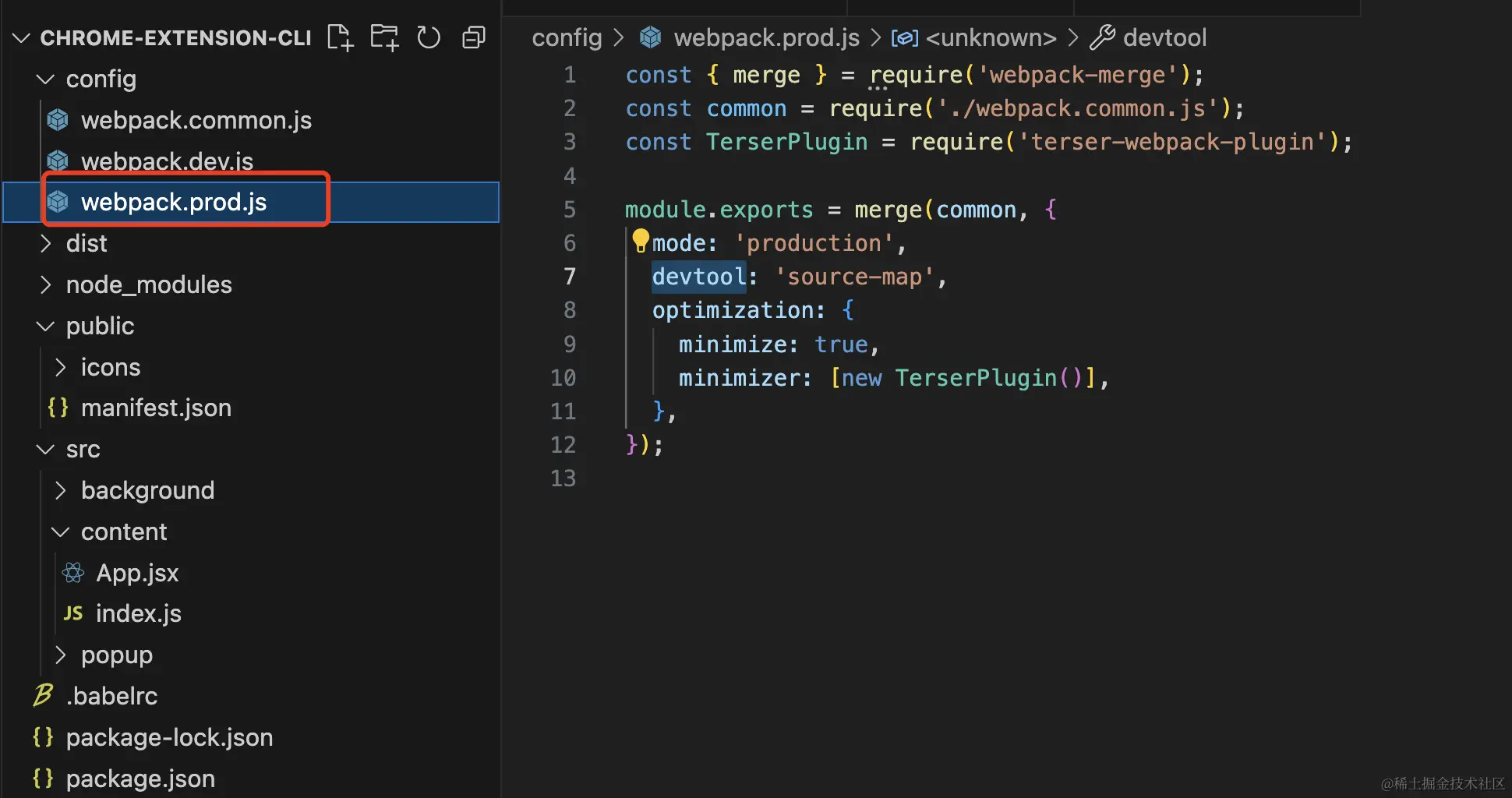Viewport: 1512px width, 798px height.
Task: Collapse the CHROME-EXTENSION-CLI root section
Action: 21,37
